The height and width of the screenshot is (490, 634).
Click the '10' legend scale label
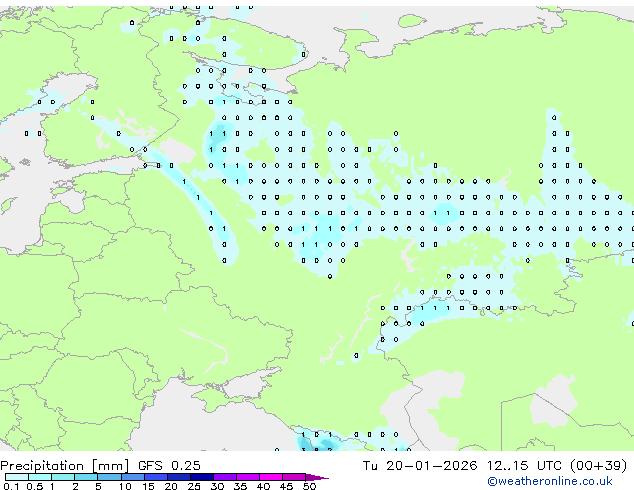[x=125, y=486]
